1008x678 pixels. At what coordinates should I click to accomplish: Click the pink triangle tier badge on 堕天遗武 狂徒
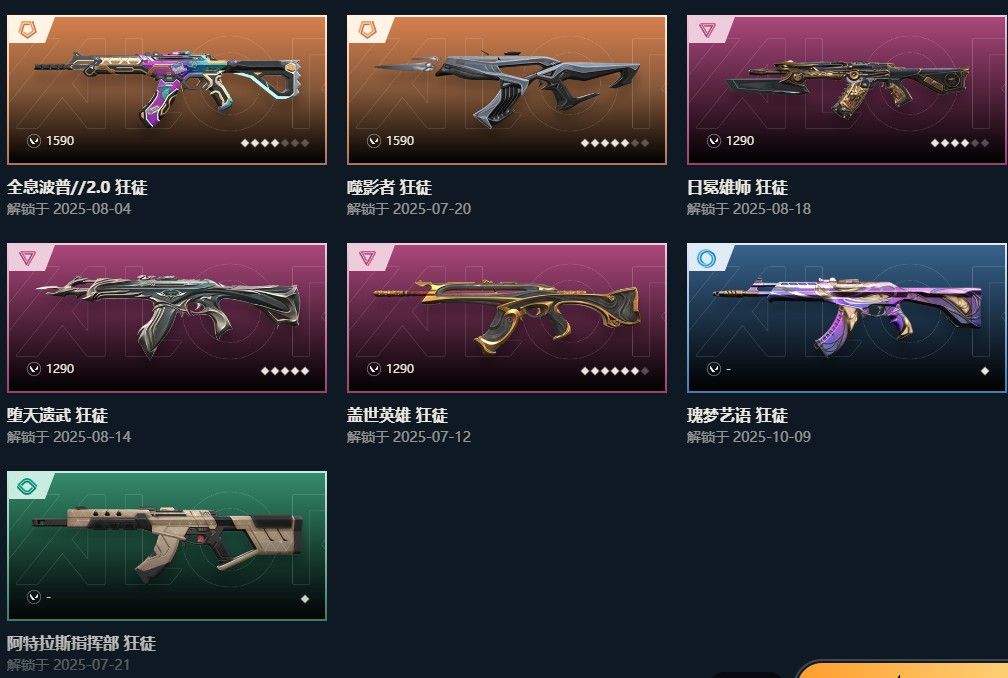27,258
